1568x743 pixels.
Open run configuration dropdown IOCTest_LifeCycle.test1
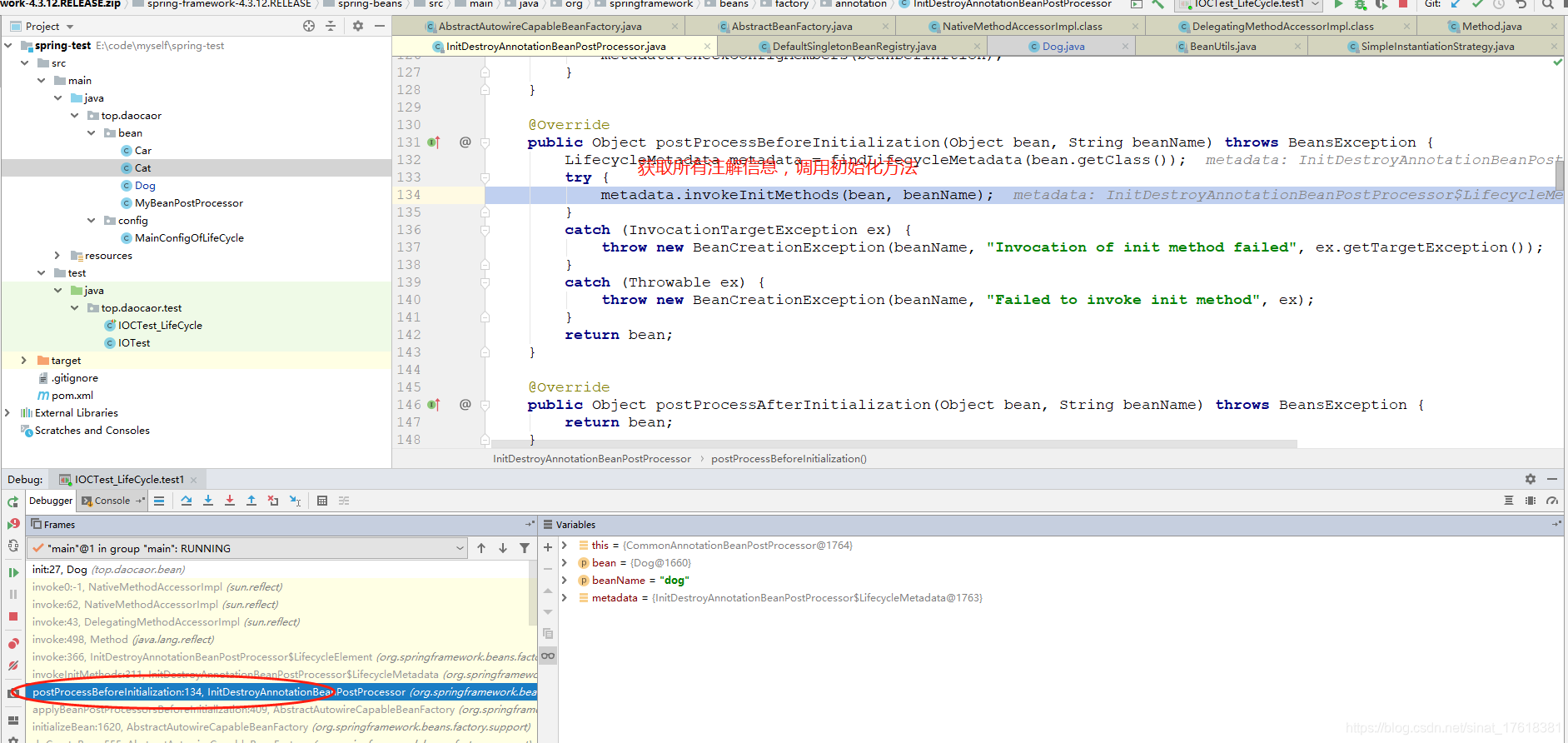(x=1248, y=4)
